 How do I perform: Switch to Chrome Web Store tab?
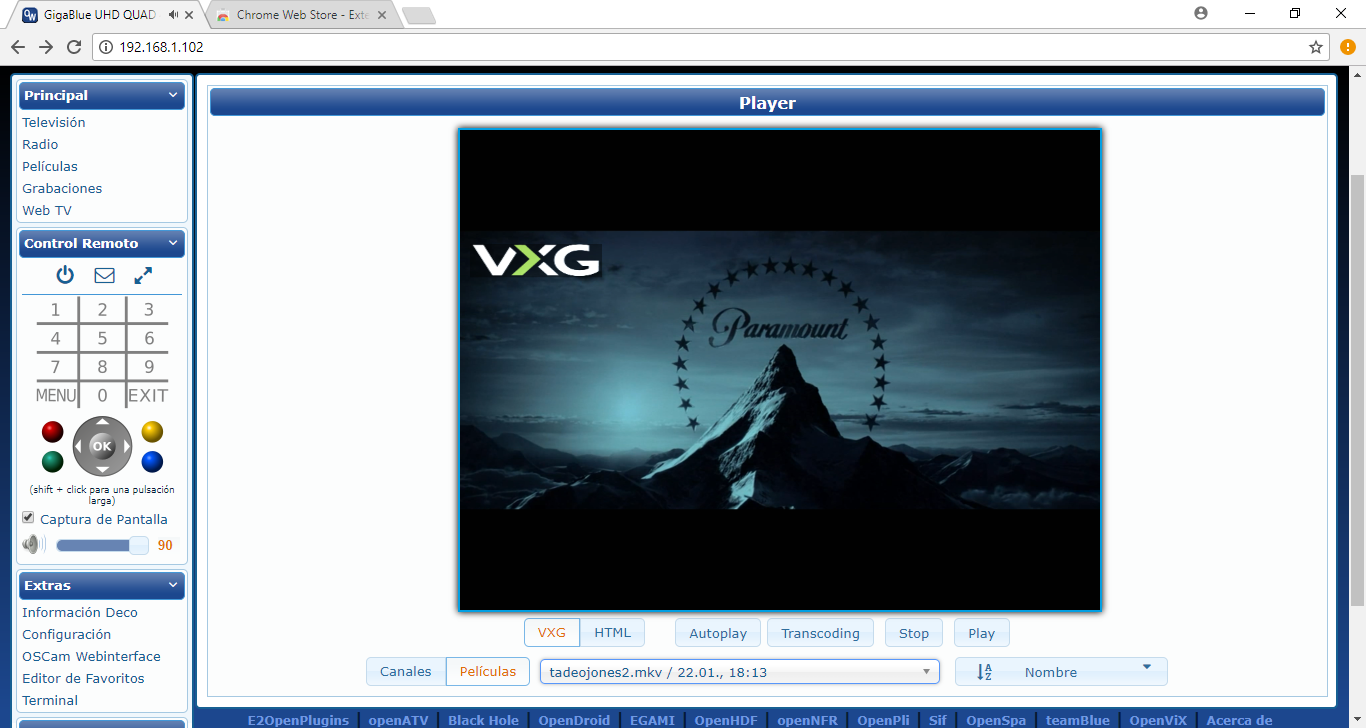point(301,15)
